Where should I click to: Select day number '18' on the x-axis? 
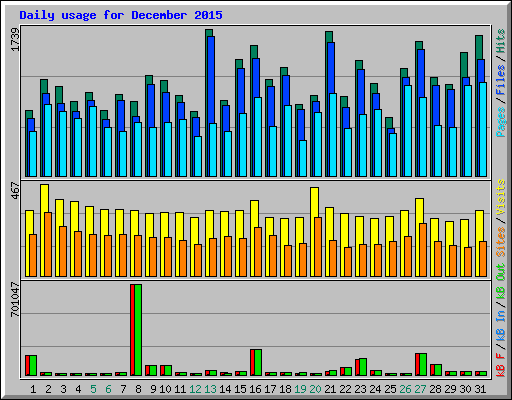(285, 389)
